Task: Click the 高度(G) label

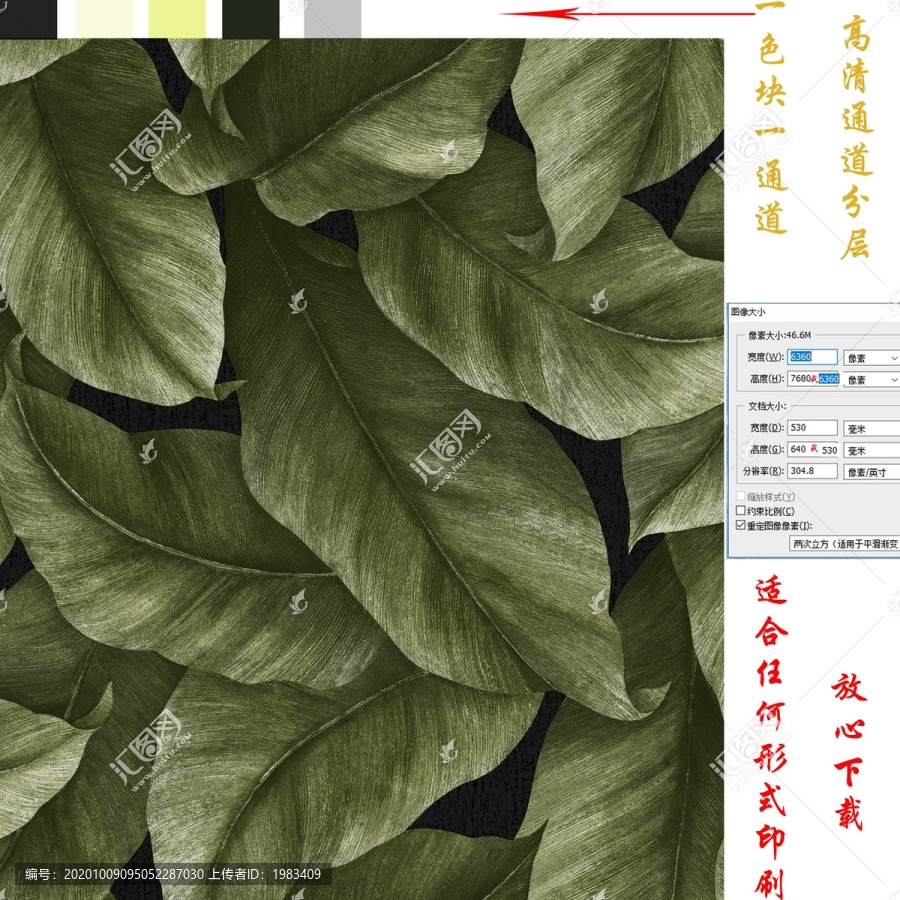Action: point(767,449)
